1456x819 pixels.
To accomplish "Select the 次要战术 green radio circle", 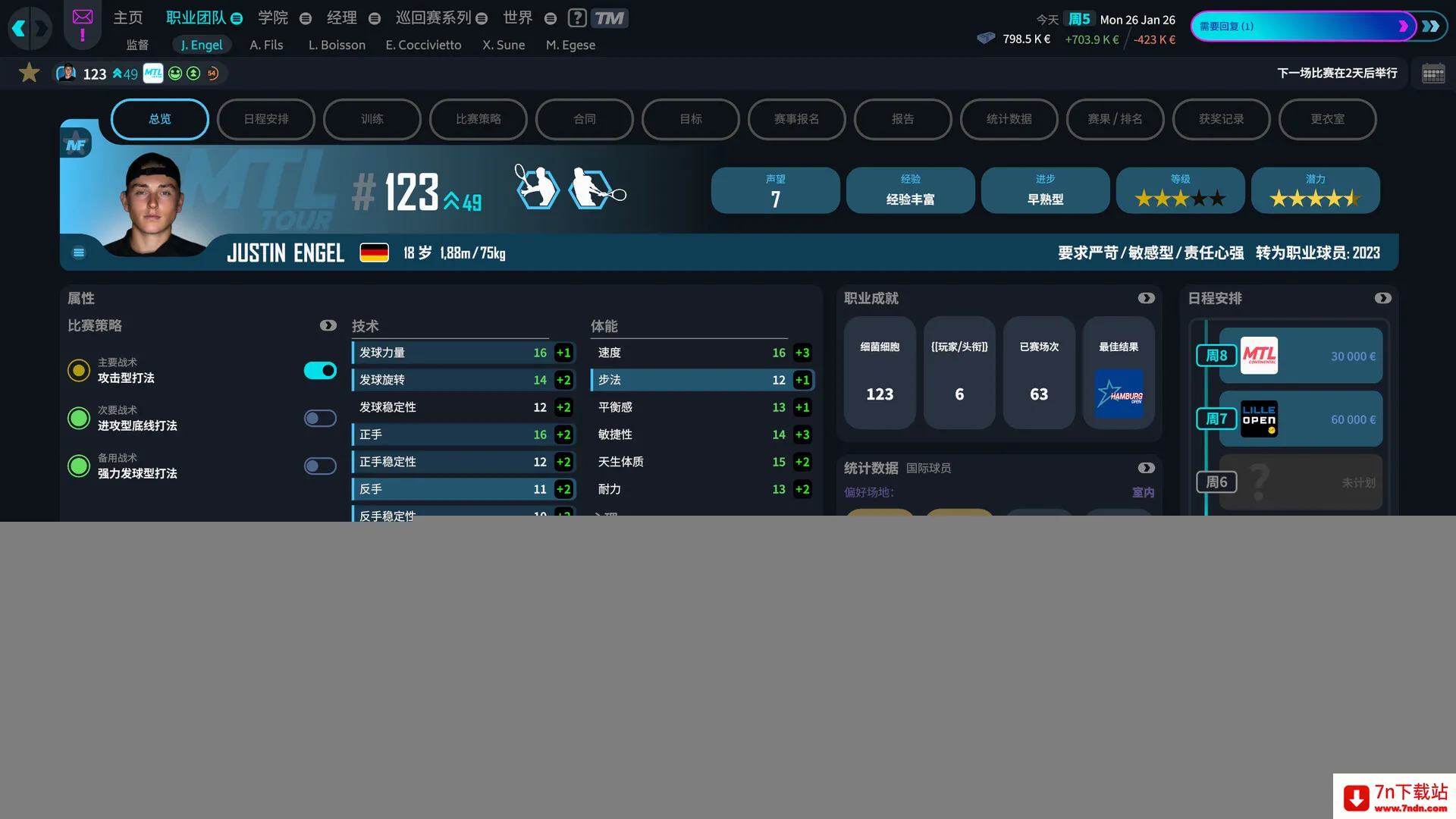I will 79,418.
